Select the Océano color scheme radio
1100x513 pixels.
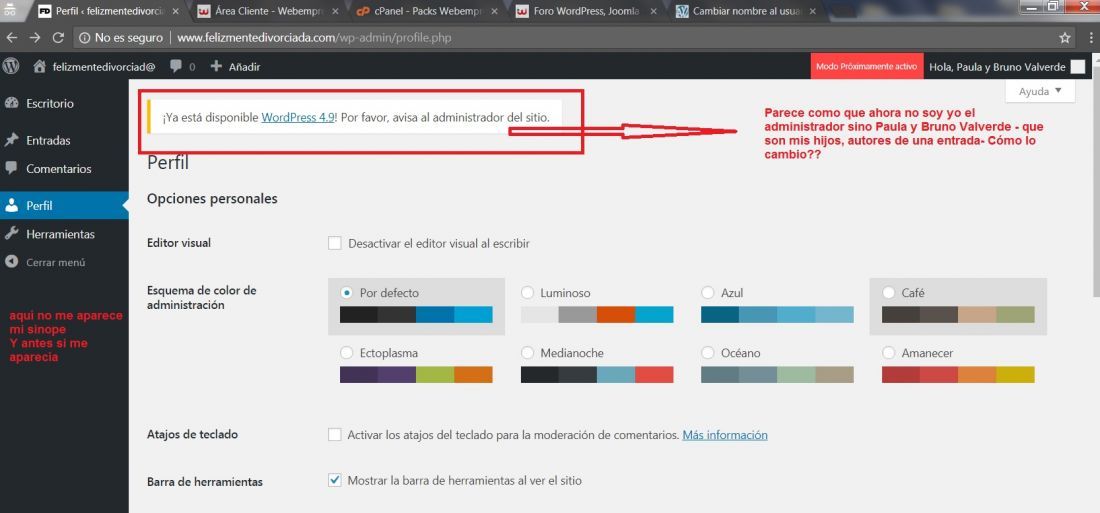pyautogui.click(x=708, y=352)
